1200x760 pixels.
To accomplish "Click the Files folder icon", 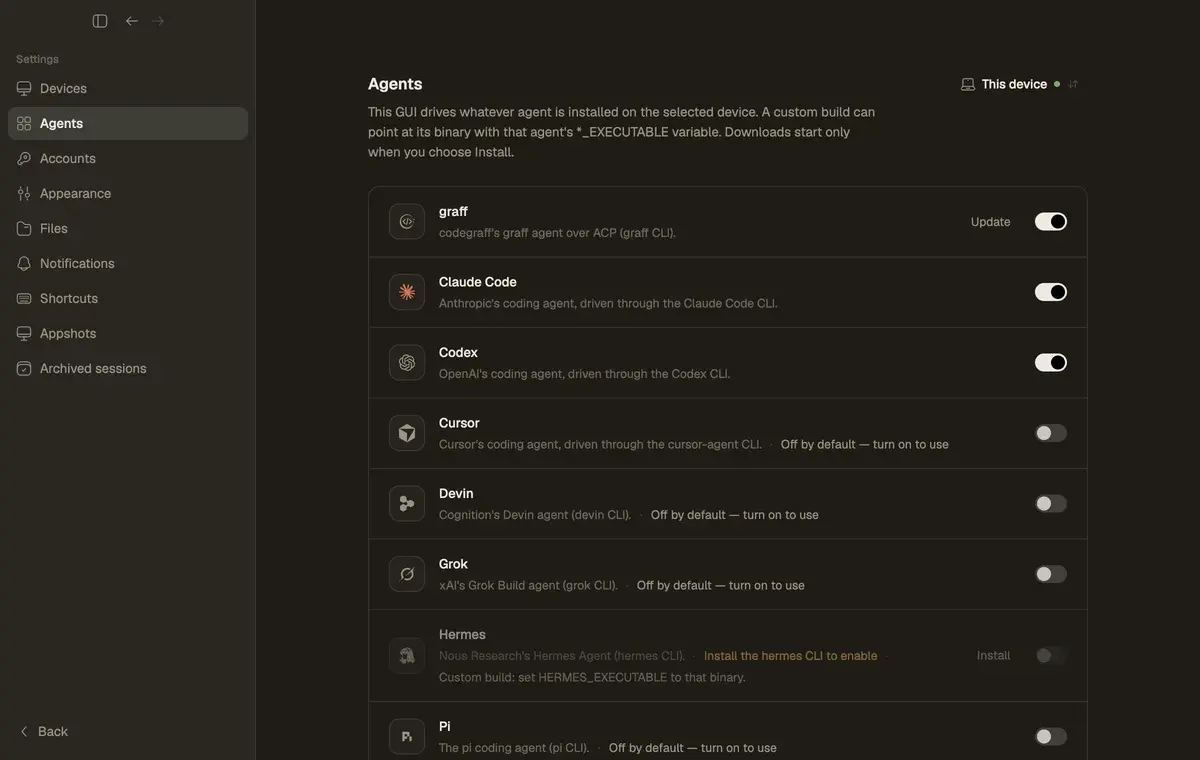I will [24, 228].
